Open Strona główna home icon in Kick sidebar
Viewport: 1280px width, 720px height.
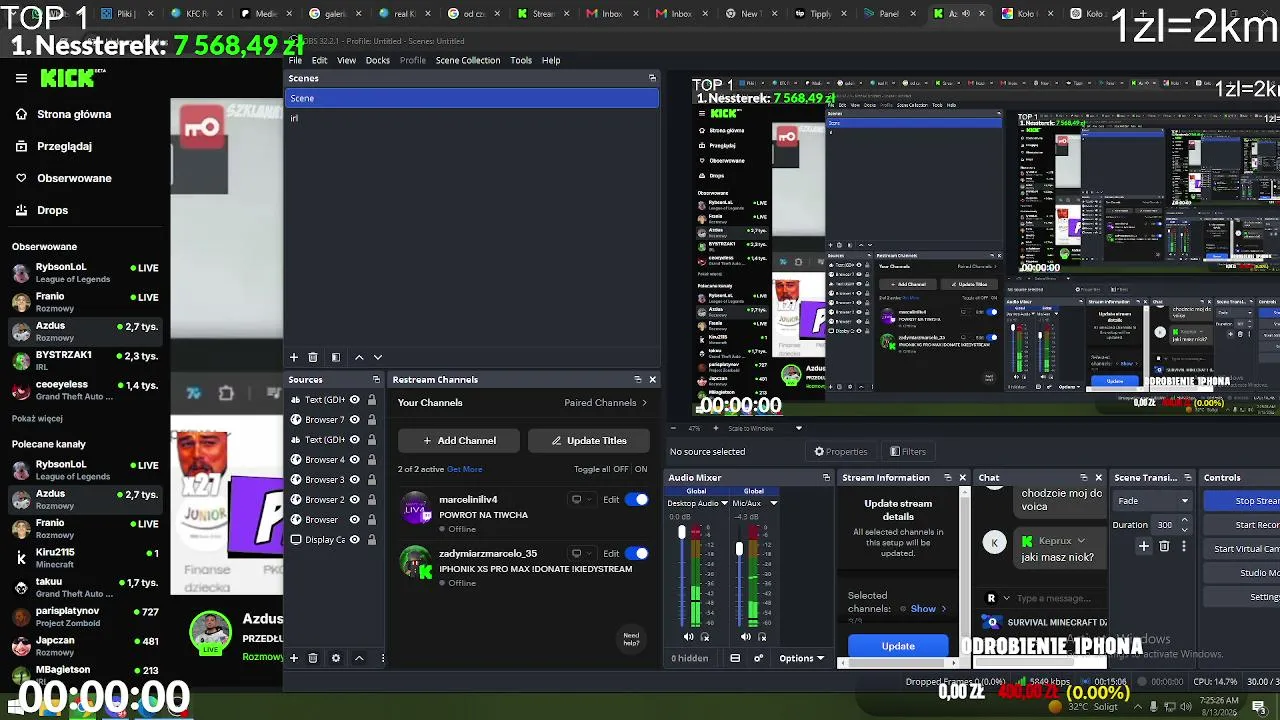pos(21,114)
